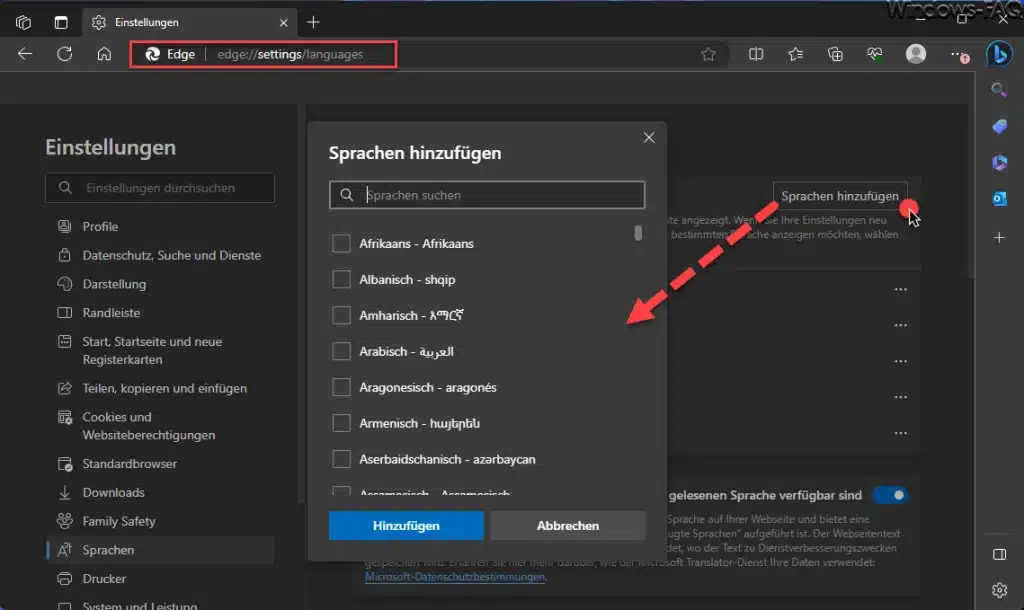
Task: Open the Favorites list icon
Action: click(795, 54)
